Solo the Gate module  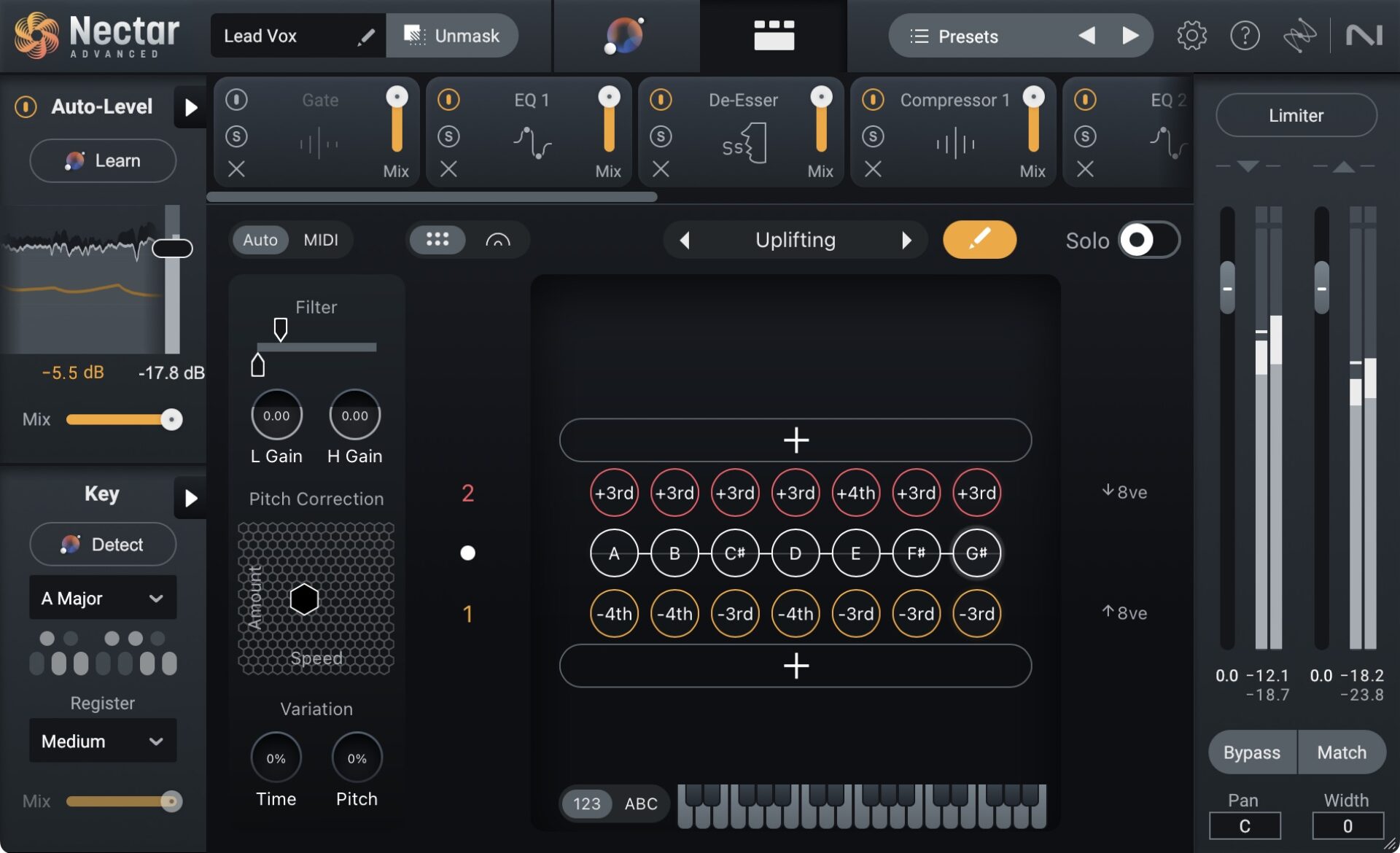236,136
